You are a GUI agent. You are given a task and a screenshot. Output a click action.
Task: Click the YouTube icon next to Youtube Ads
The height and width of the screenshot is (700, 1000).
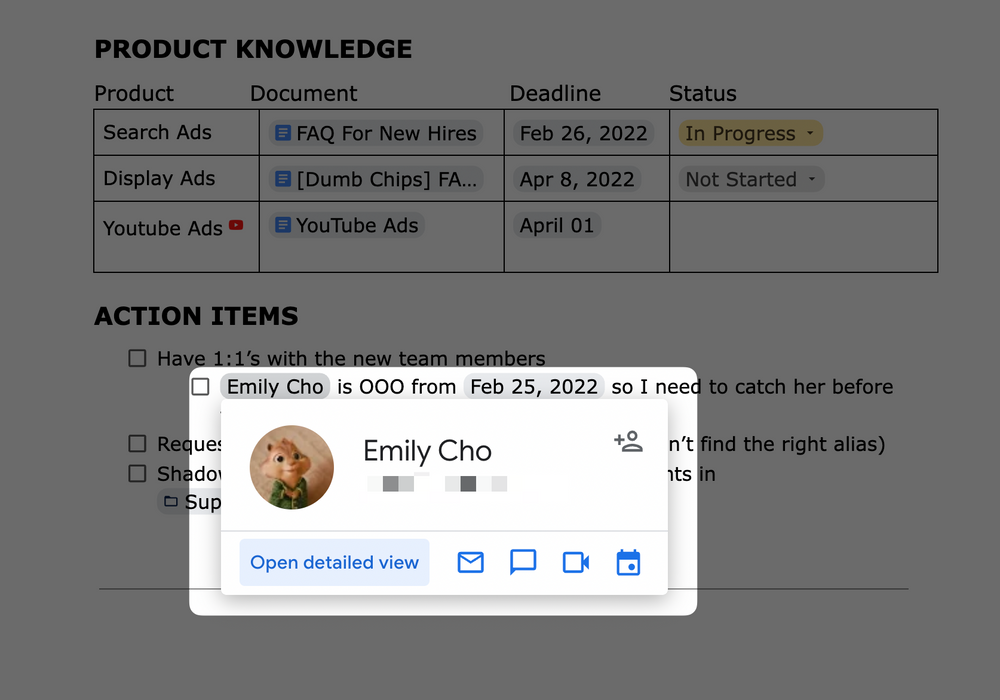coord(236,225)
